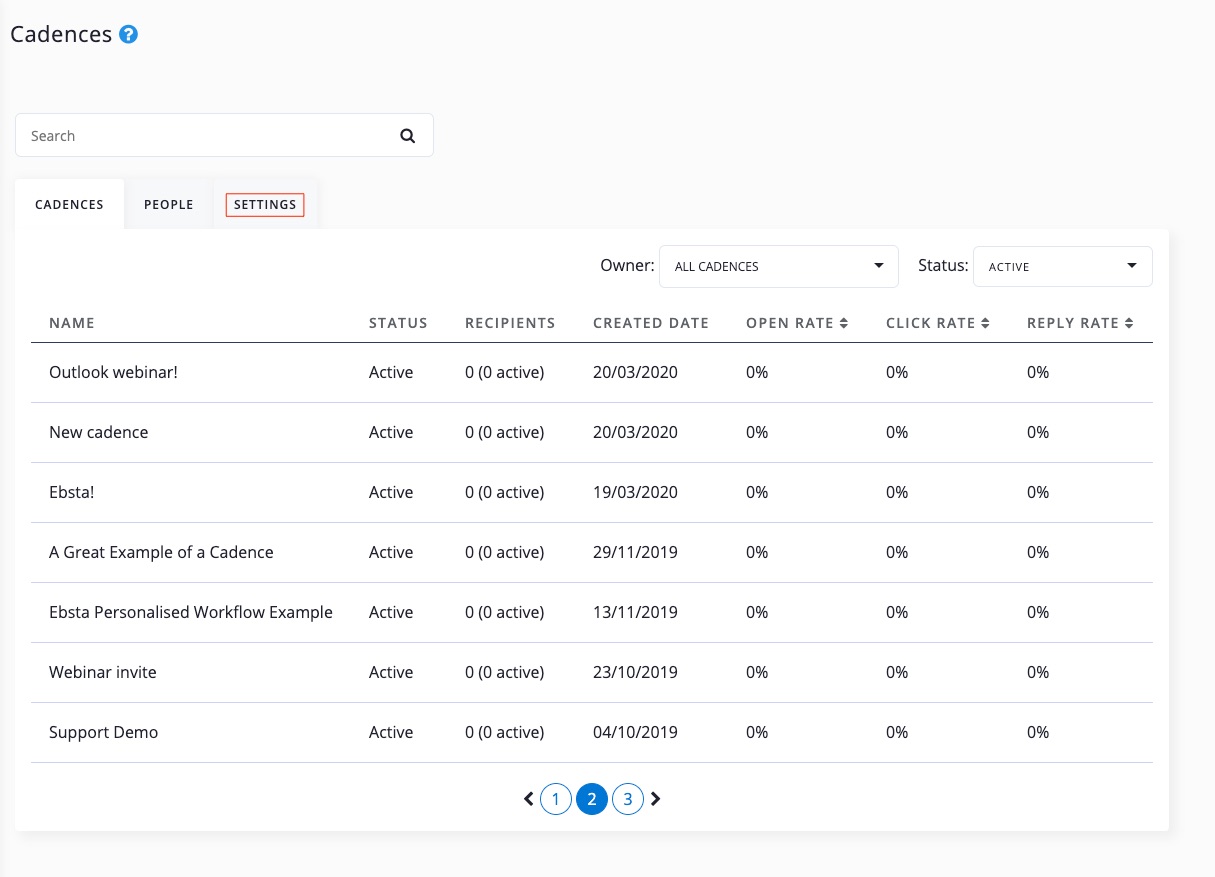Open Ebsta Personalised Workflow Example cadence
Viewport: 1215px width, 877px height.
pyautogui.click(x=190, y=612)
